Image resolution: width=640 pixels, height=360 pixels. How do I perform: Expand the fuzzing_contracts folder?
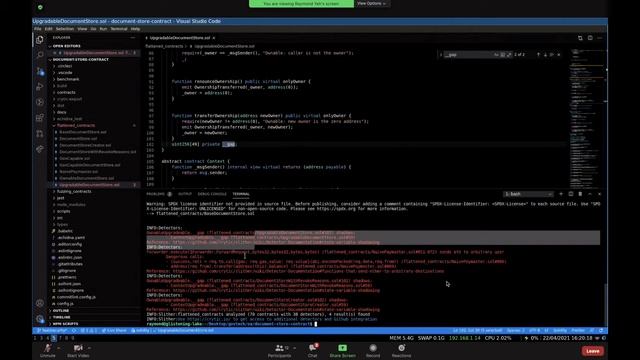coord(74,191)
